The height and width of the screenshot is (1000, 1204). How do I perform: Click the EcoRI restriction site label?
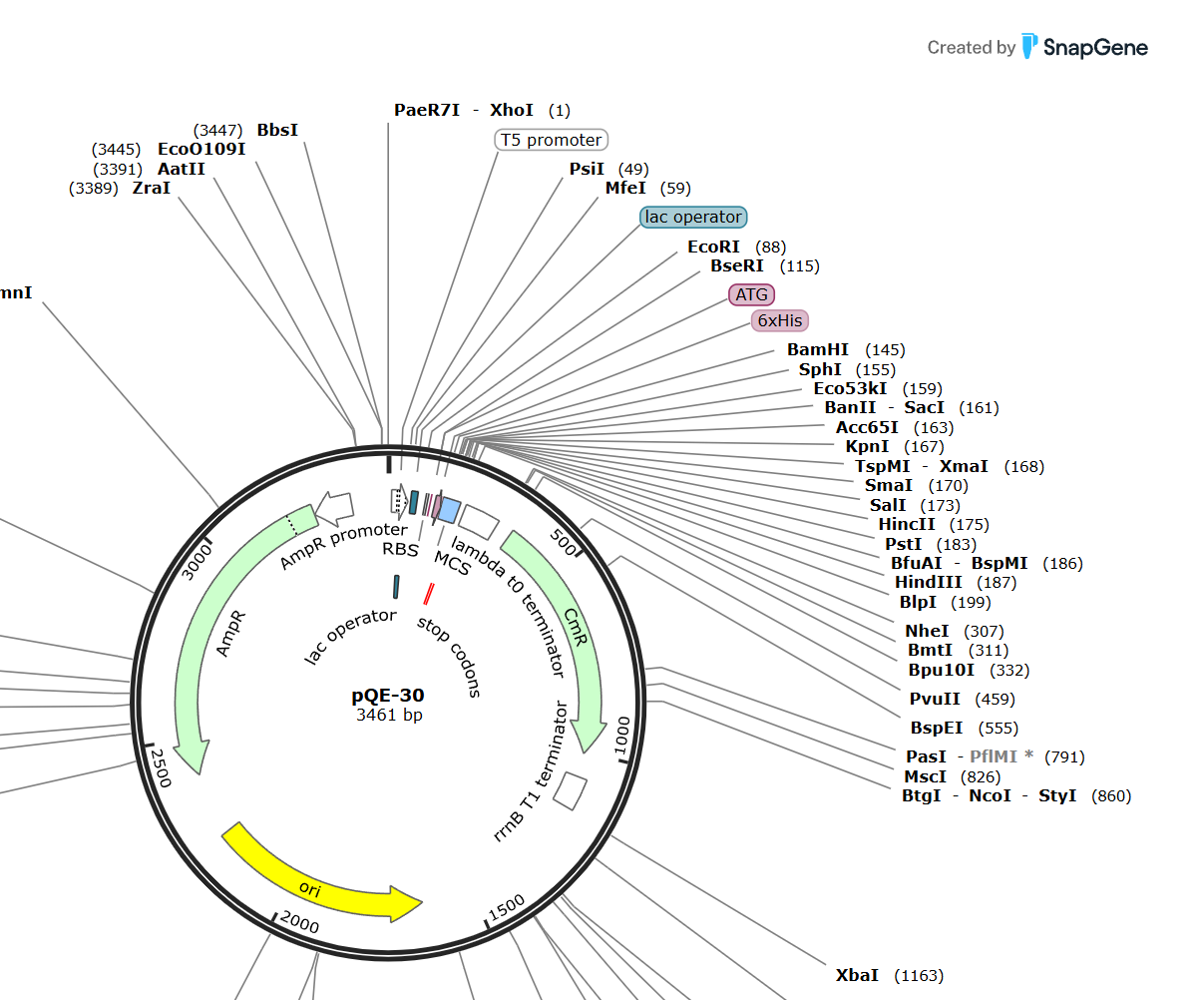(x=713, y=247)
